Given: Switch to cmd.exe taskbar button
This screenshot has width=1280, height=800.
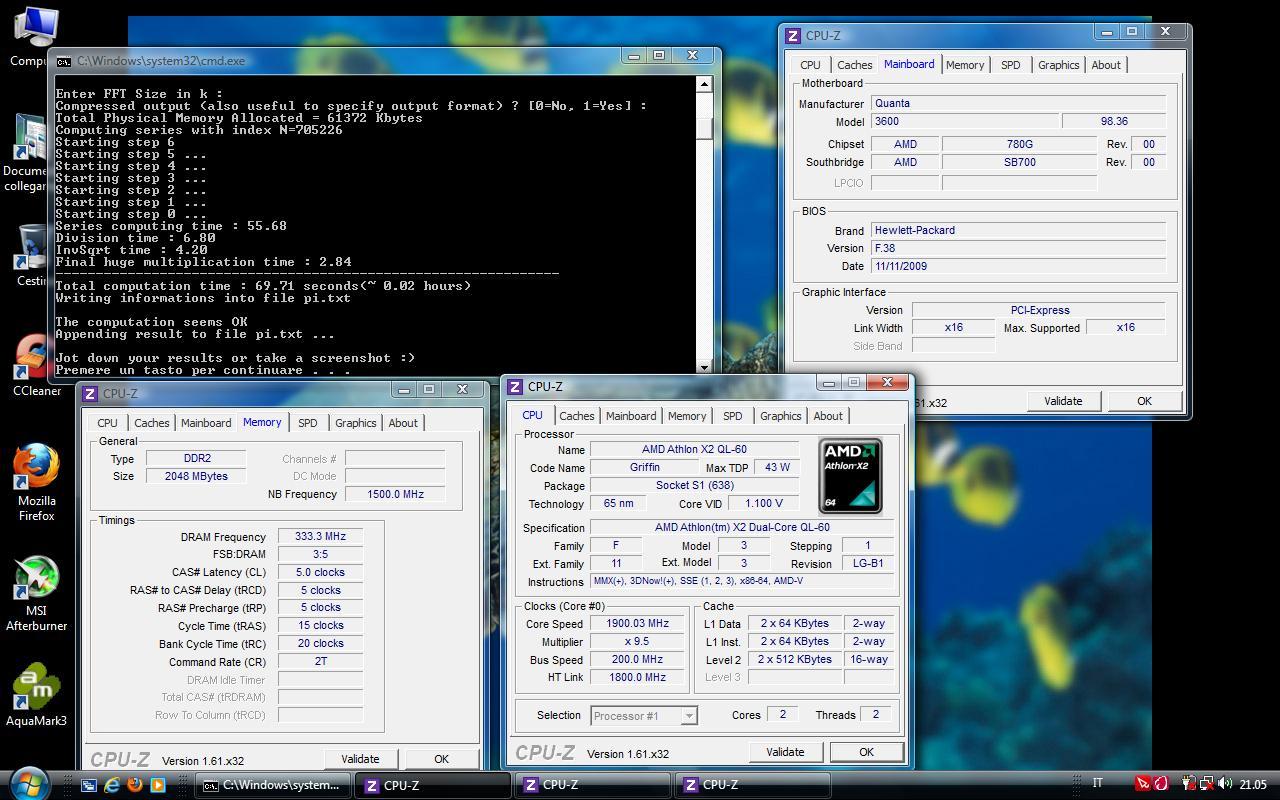Looking at the screenshot, I should (273, 785).
